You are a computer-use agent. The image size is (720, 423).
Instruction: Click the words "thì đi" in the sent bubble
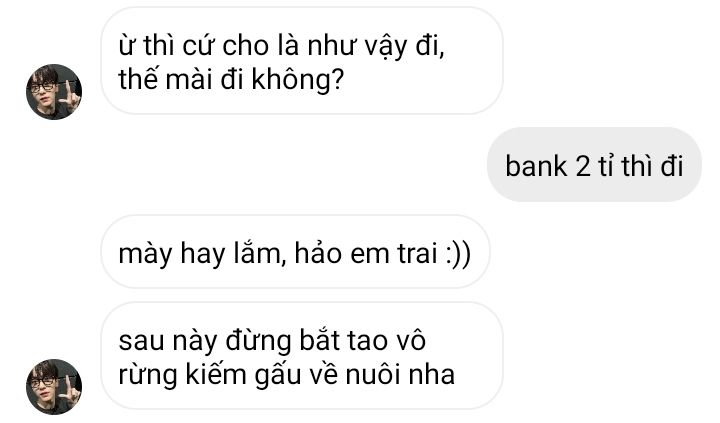tap(652, 165)
